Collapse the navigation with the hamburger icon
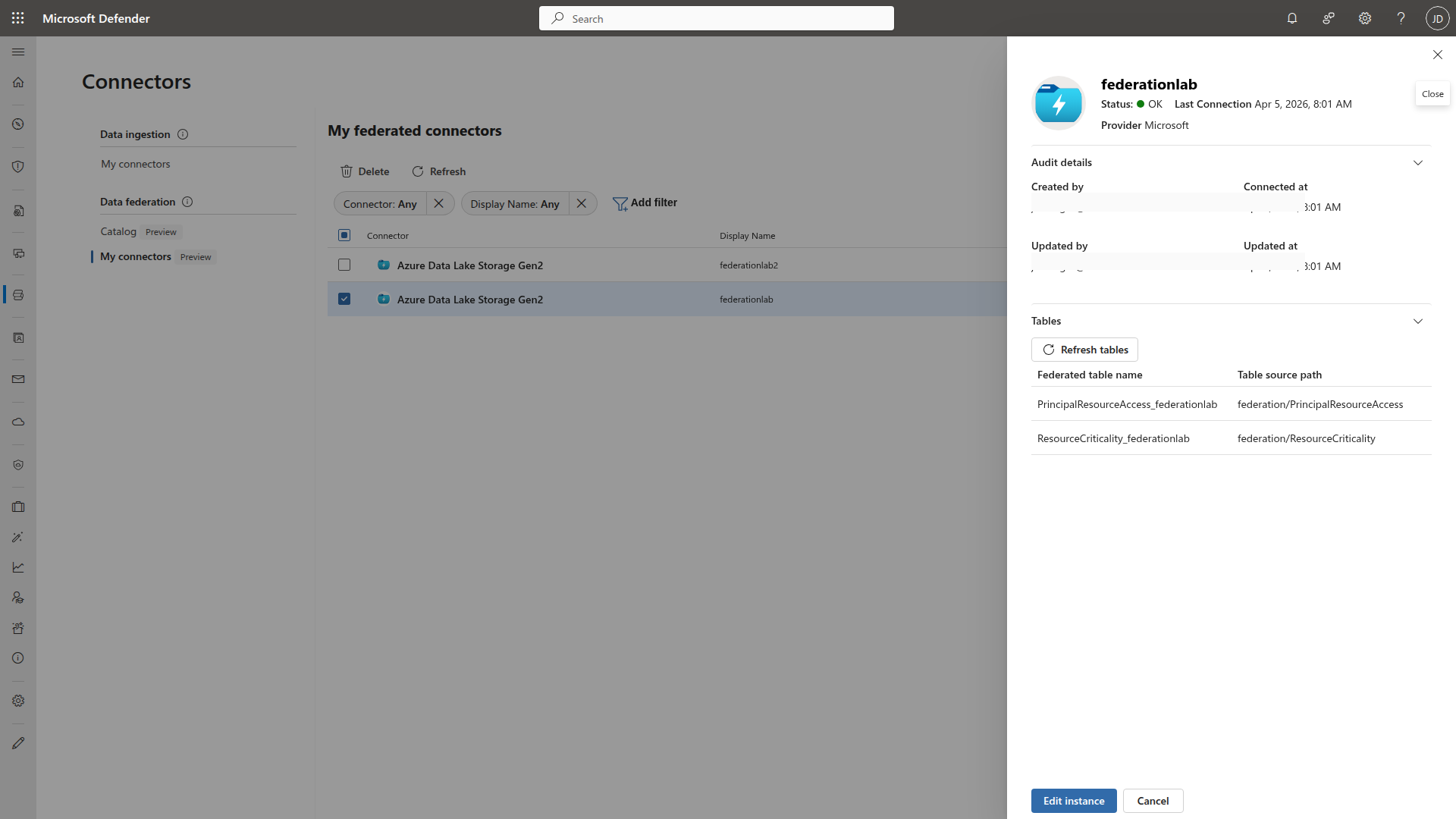This screenshot has width=1456, height=819. (18, 52)
